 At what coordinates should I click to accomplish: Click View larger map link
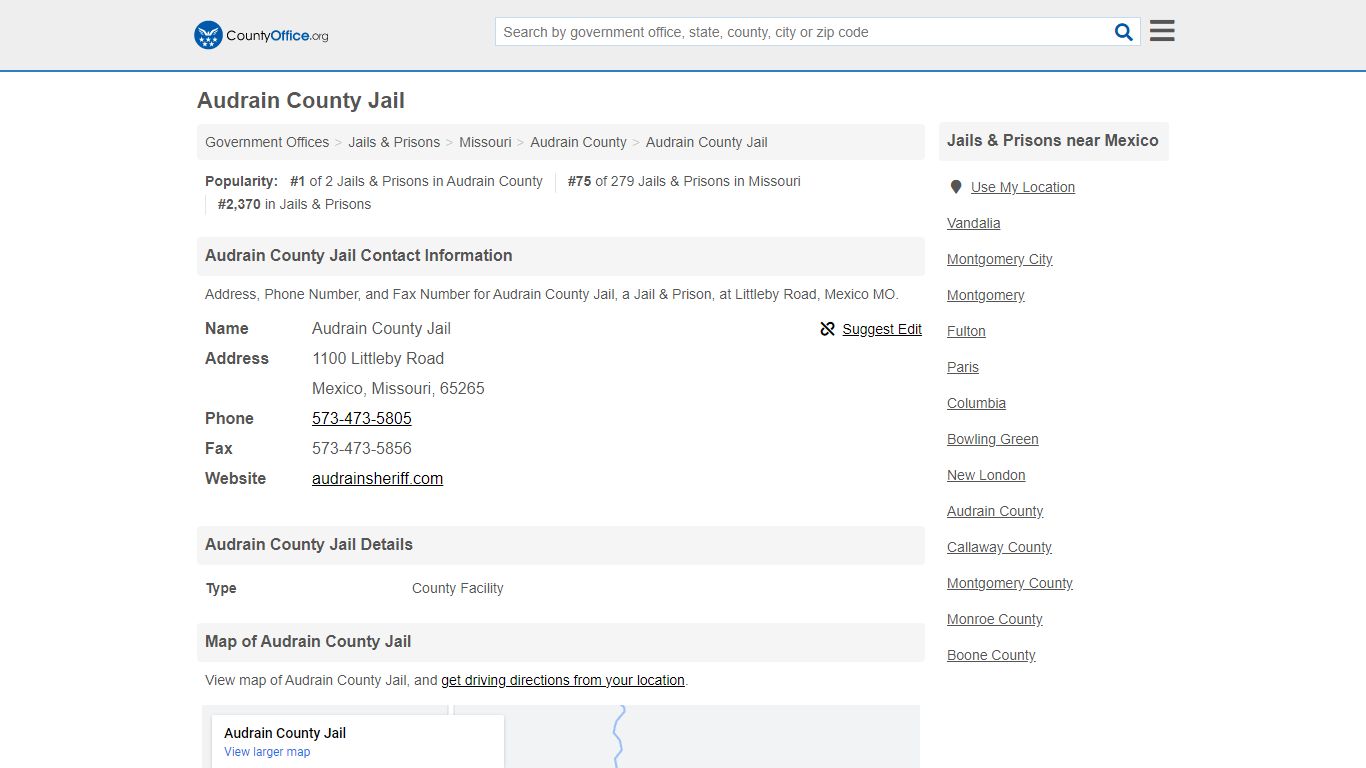point(267,752)
